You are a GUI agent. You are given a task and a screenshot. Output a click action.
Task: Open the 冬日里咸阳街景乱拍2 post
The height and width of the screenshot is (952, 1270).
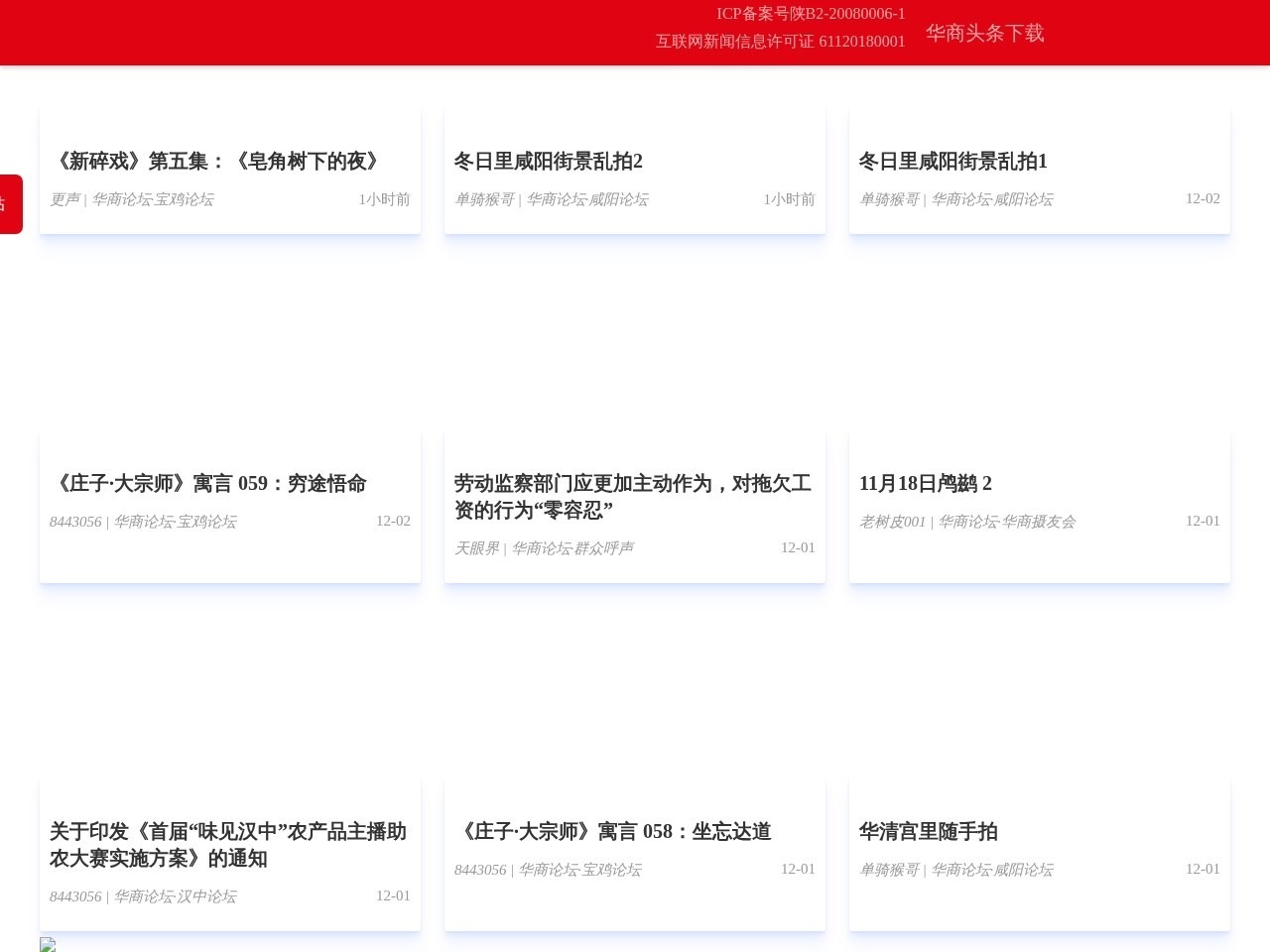549,161
